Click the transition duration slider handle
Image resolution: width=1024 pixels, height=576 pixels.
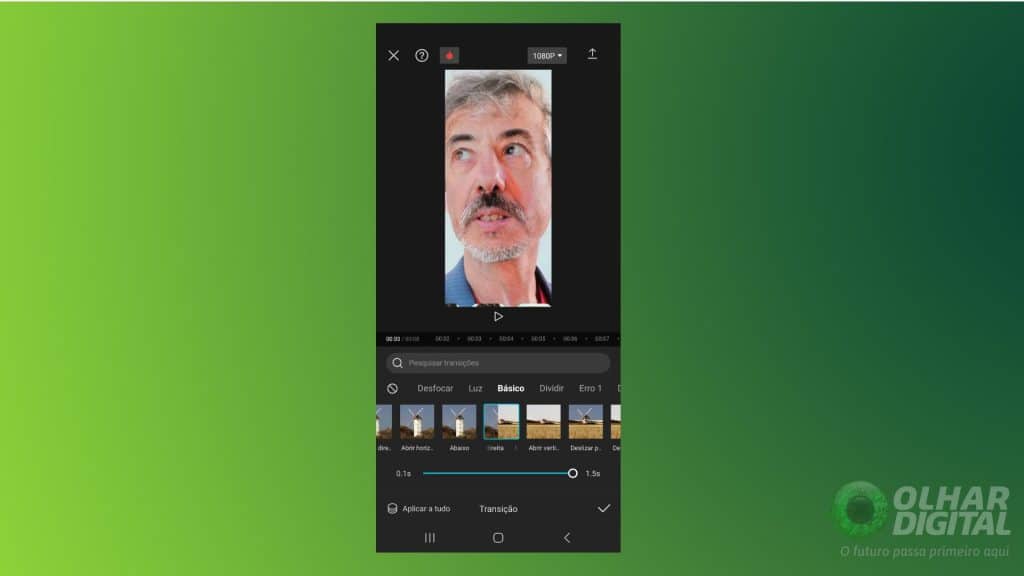tap(572, 473)
